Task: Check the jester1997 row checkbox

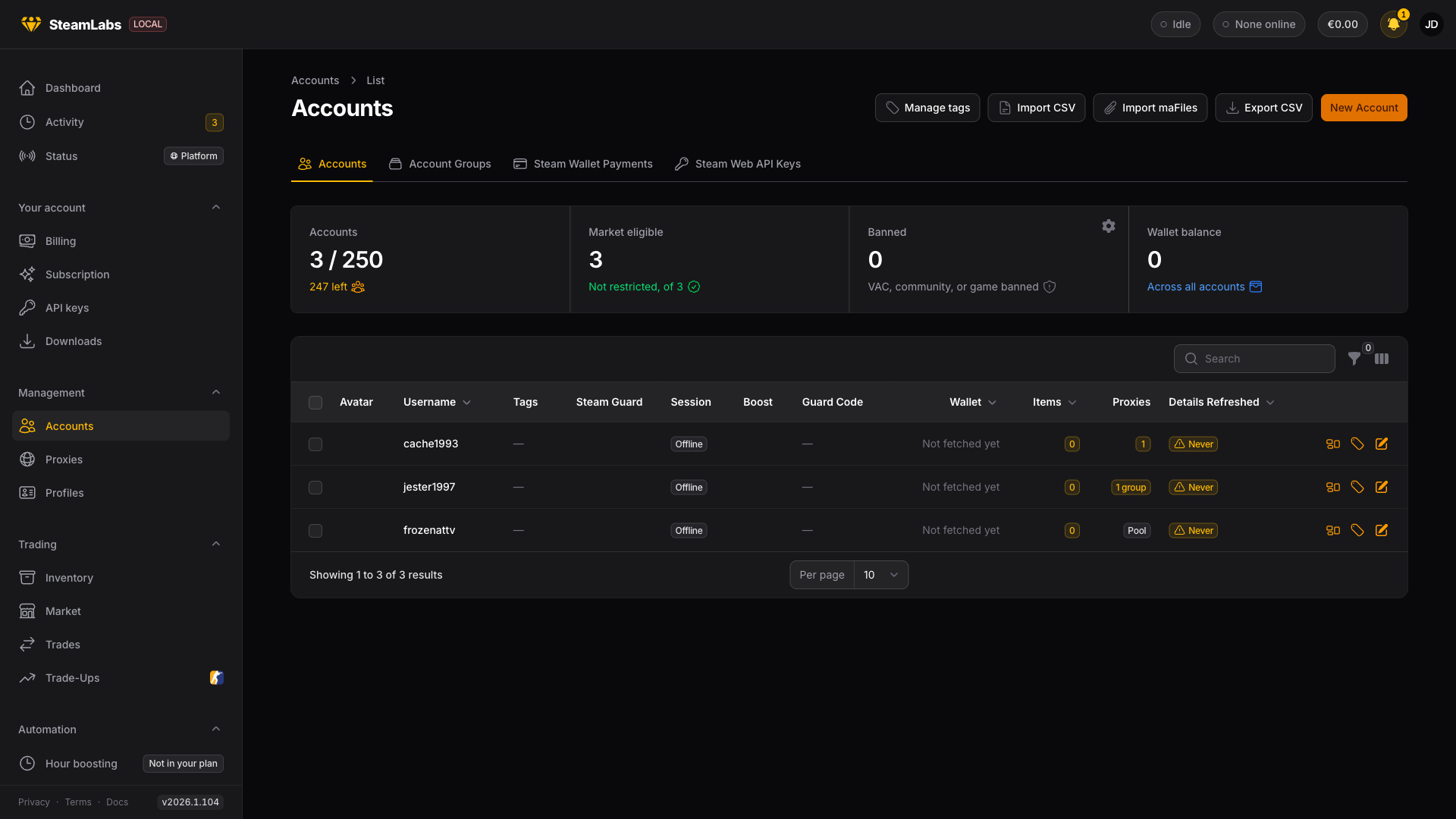Action: [x=315, y=488]
